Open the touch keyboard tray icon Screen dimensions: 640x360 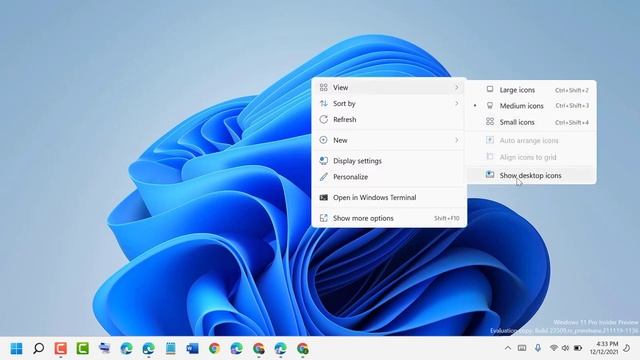point(522,348)
